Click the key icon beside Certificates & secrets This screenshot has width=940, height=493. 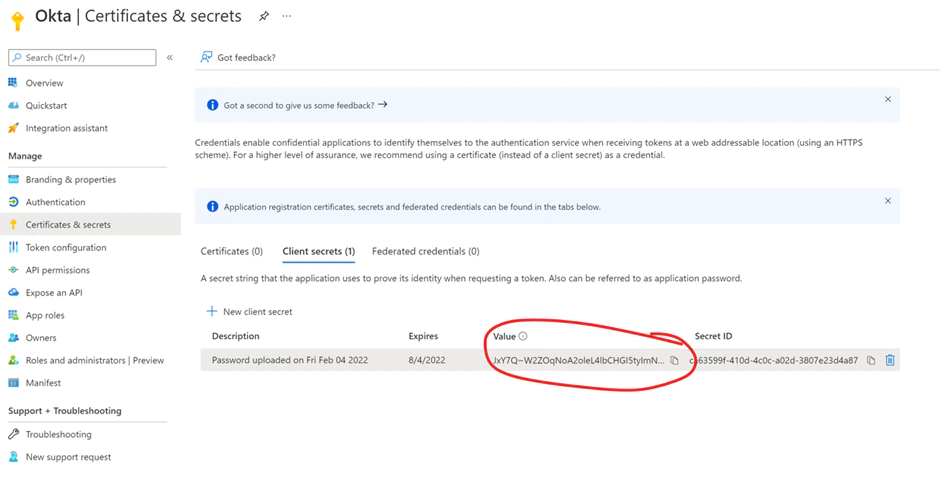click(x=13, y=224)
